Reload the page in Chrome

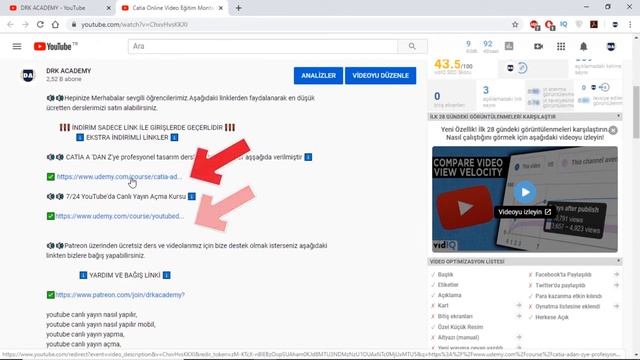click(x=40, y=24)
